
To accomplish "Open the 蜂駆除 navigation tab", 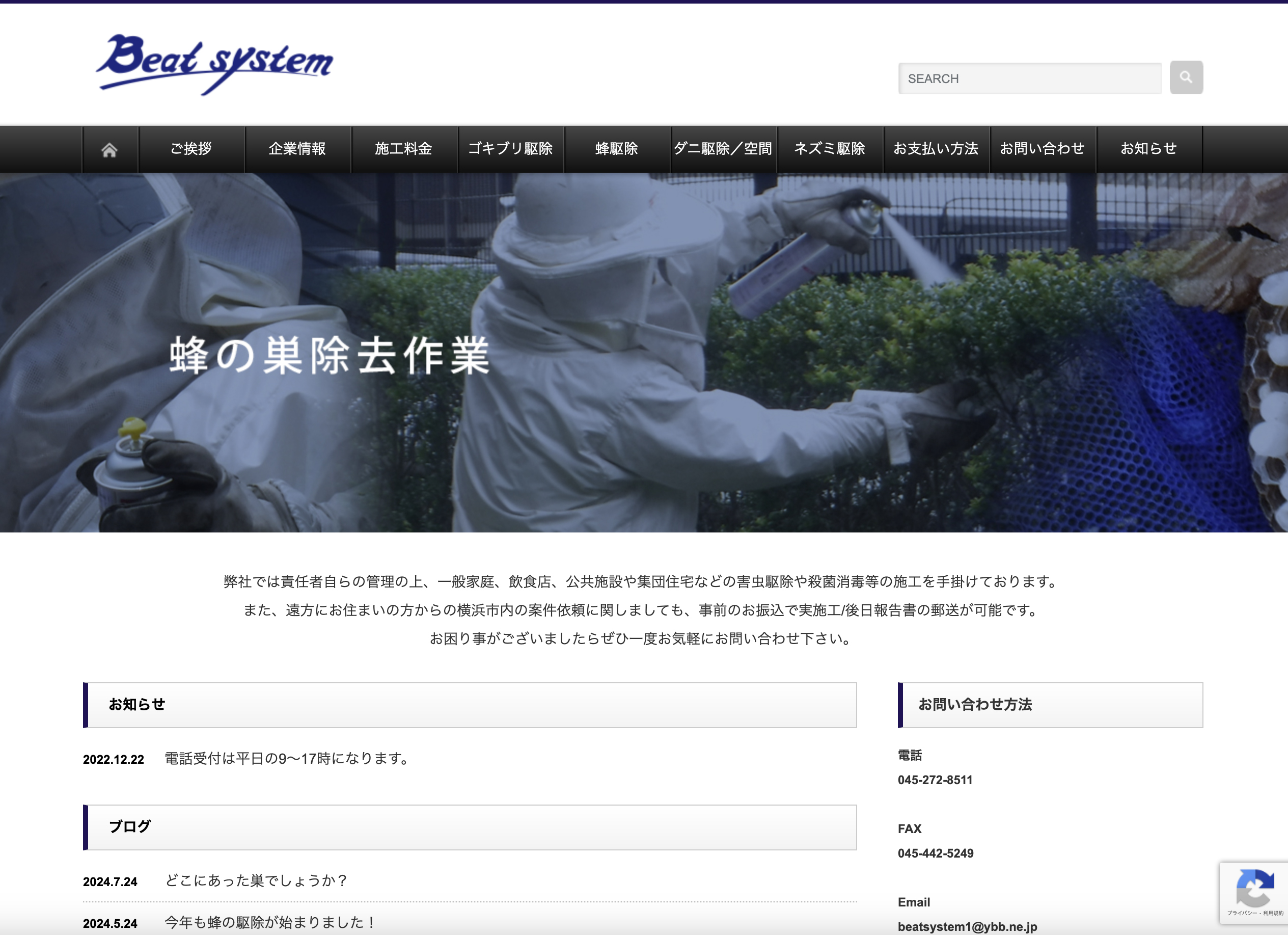I will click(617, 149).
